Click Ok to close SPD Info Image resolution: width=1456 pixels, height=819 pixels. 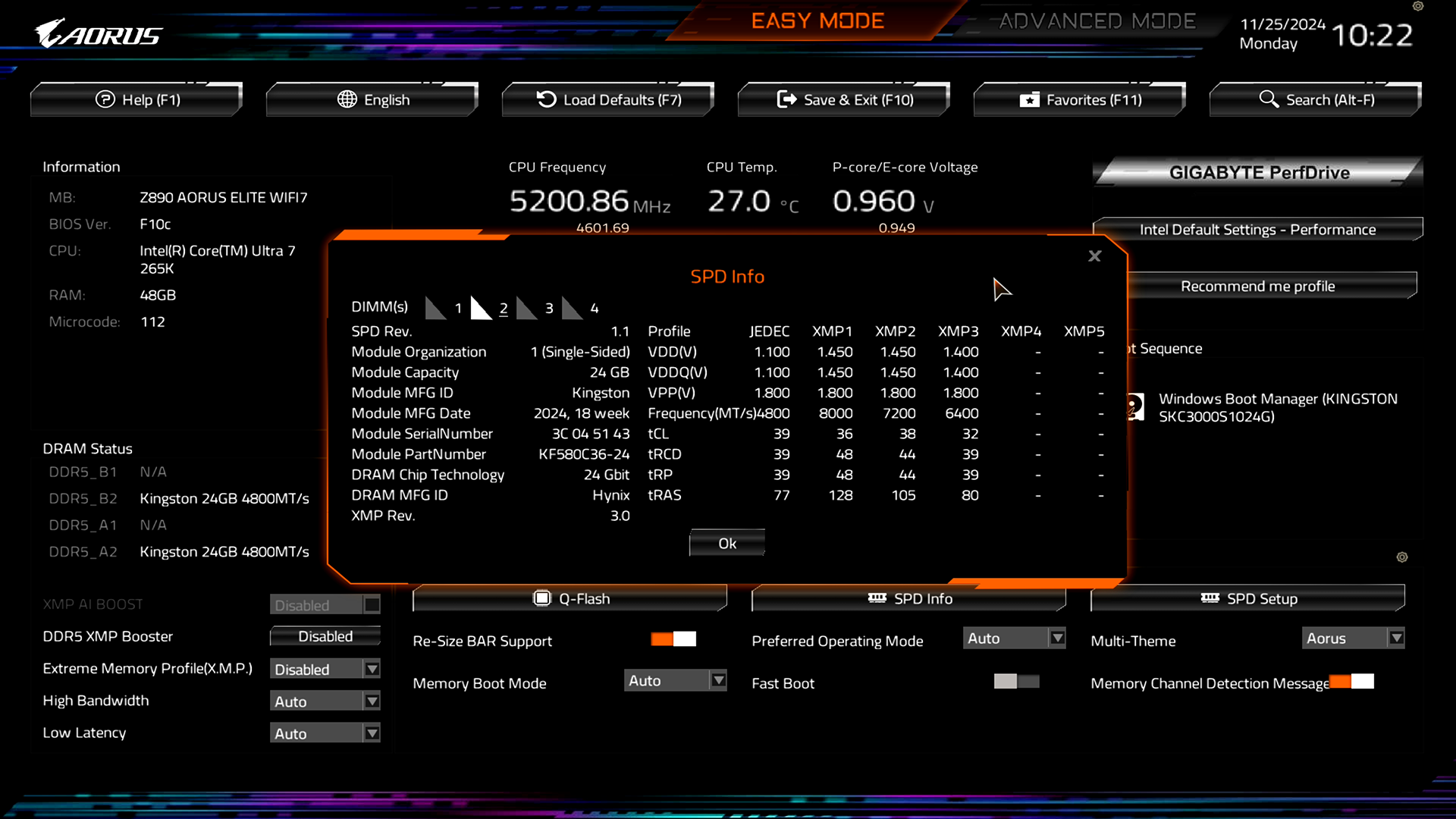point(727,543)
